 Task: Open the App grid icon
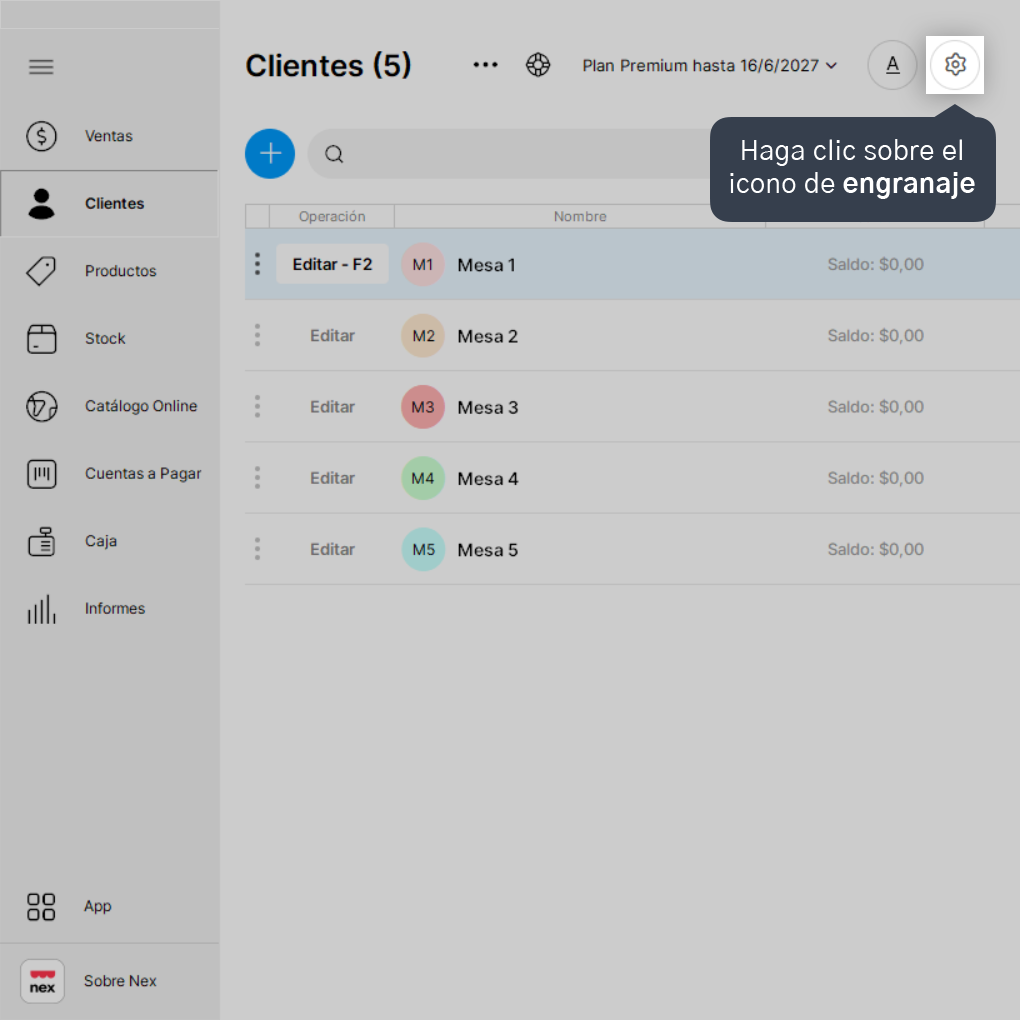(41, 906)
